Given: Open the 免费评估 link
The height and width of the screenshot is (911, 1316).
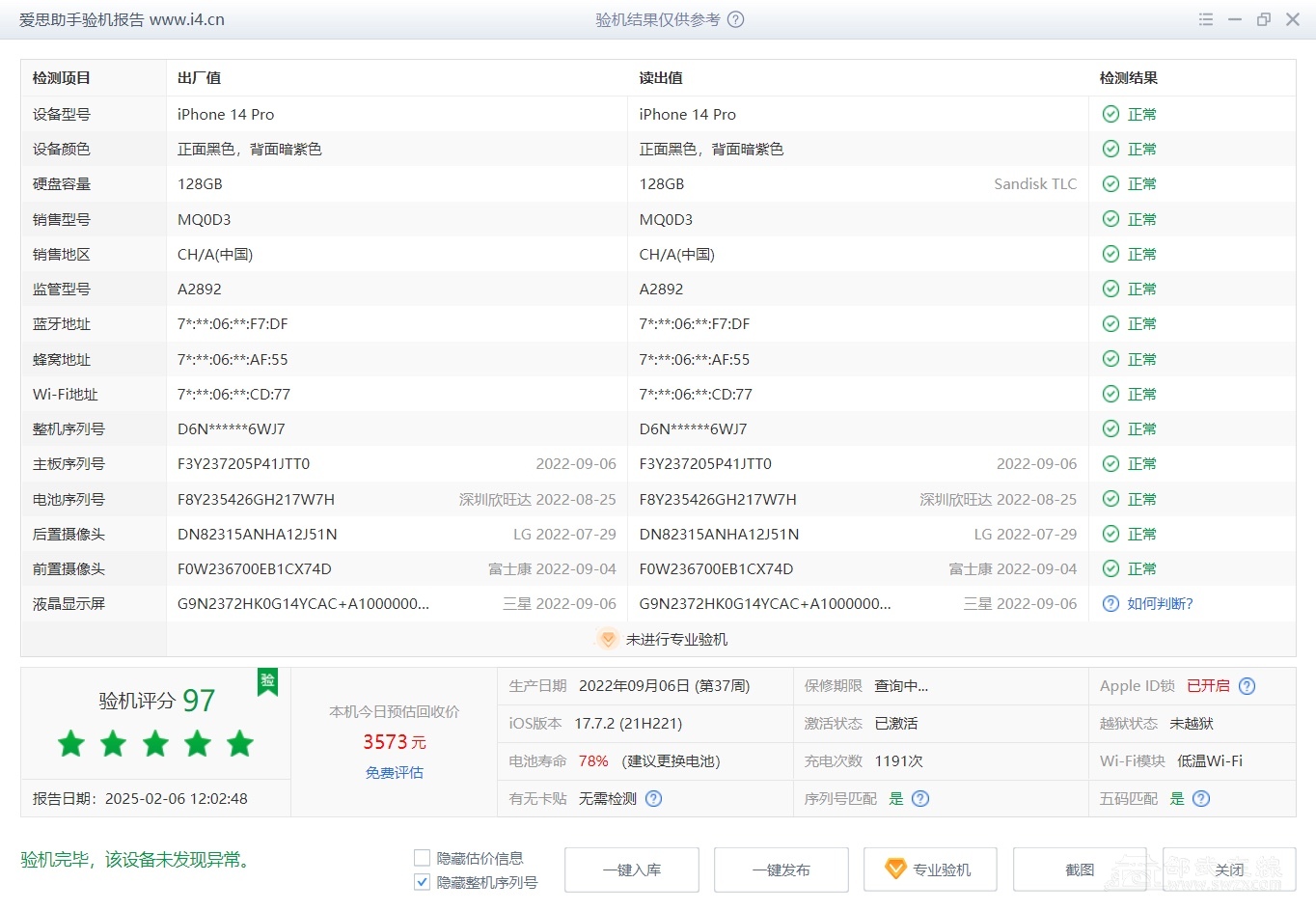Looking at the screenshot, I should pos(395,772).
